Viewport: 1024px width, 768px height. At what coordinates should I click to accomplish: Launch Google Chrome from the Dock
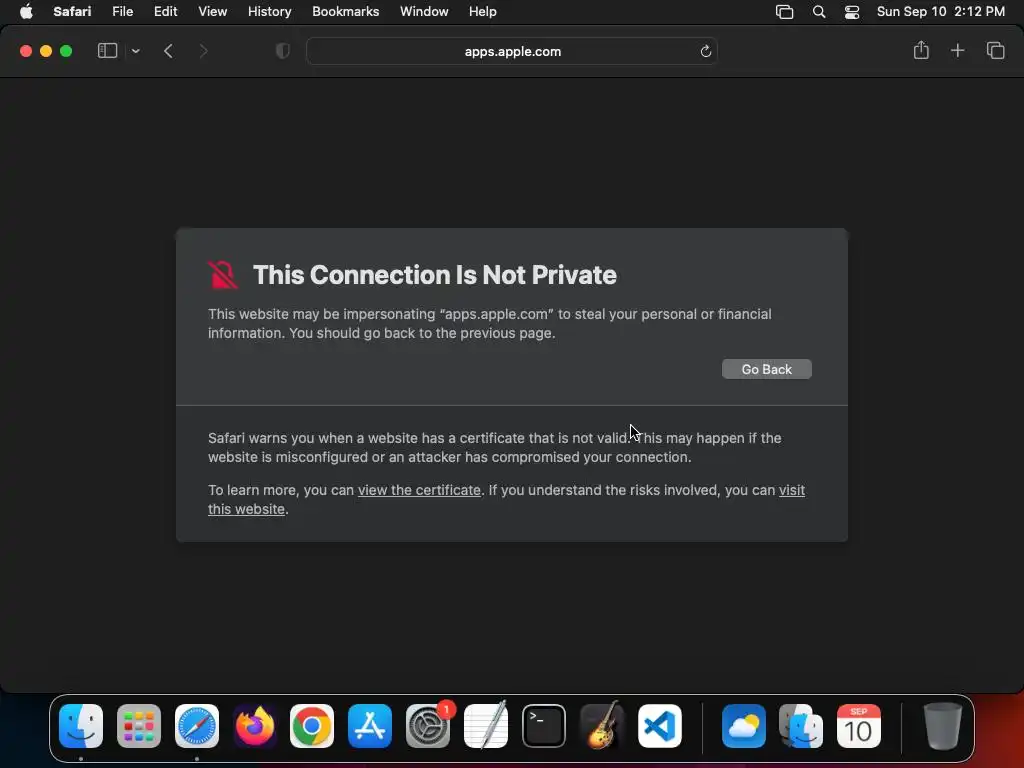point(312,726)
